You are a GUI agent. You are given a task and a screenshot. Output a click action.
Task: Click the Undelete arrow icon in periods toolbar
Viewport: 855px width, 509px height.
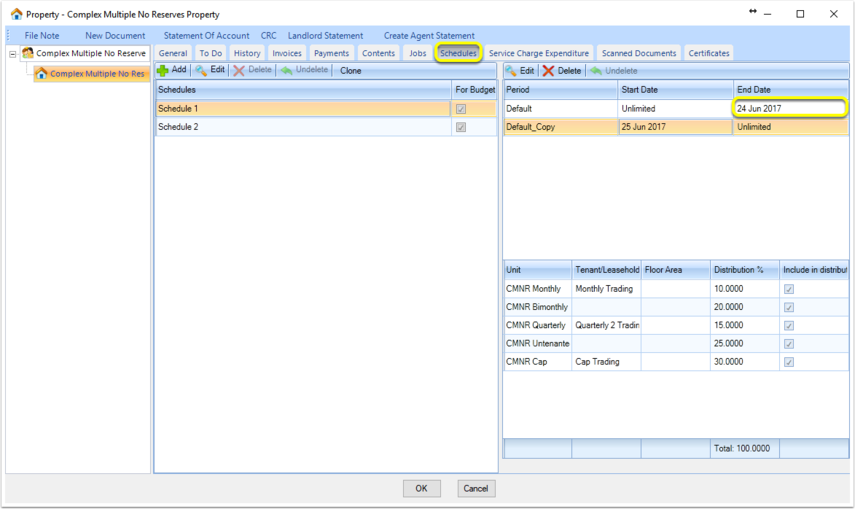(596, 71)
